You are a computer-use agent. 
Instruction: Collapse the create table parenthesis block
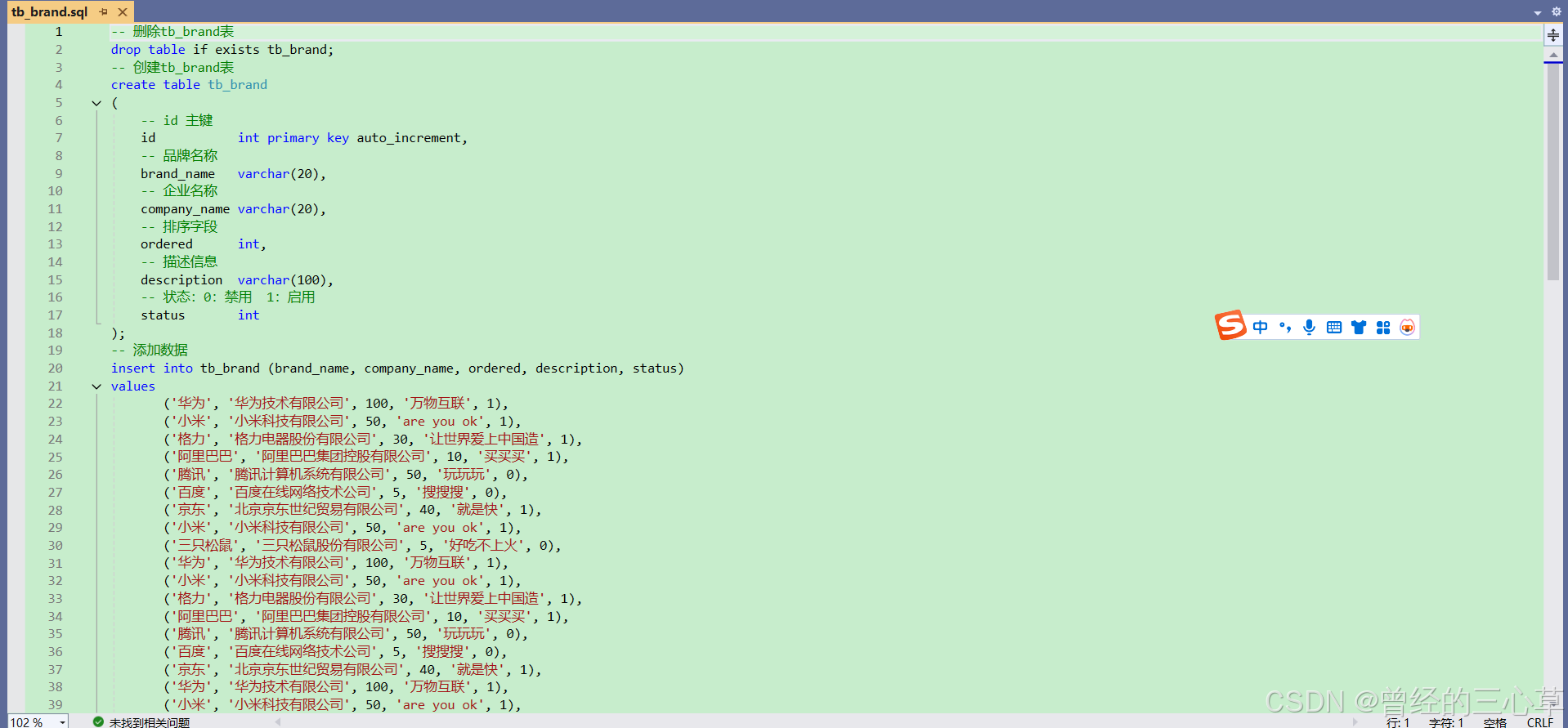tap(96, 103)
